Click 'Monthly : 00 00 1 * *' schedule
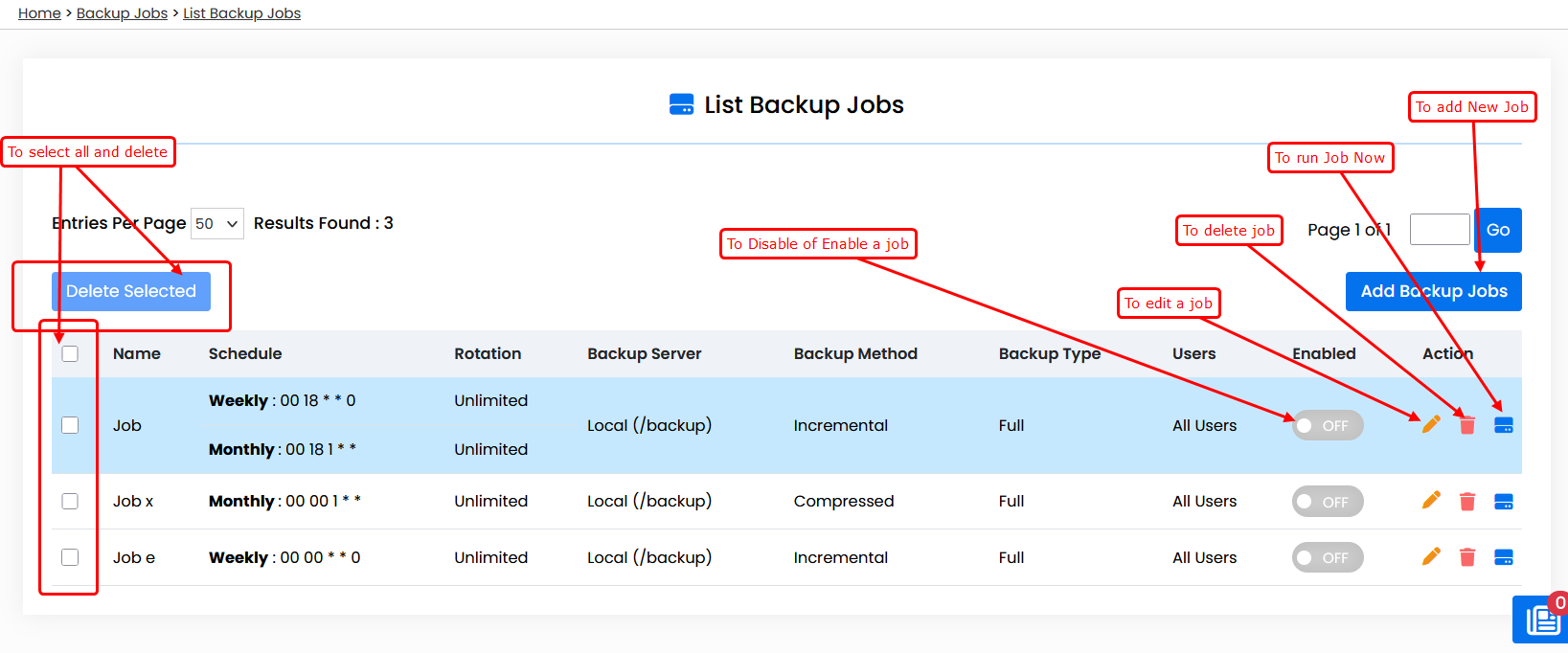The width and height of the screenshot is (1568, 653). [284, 501]
